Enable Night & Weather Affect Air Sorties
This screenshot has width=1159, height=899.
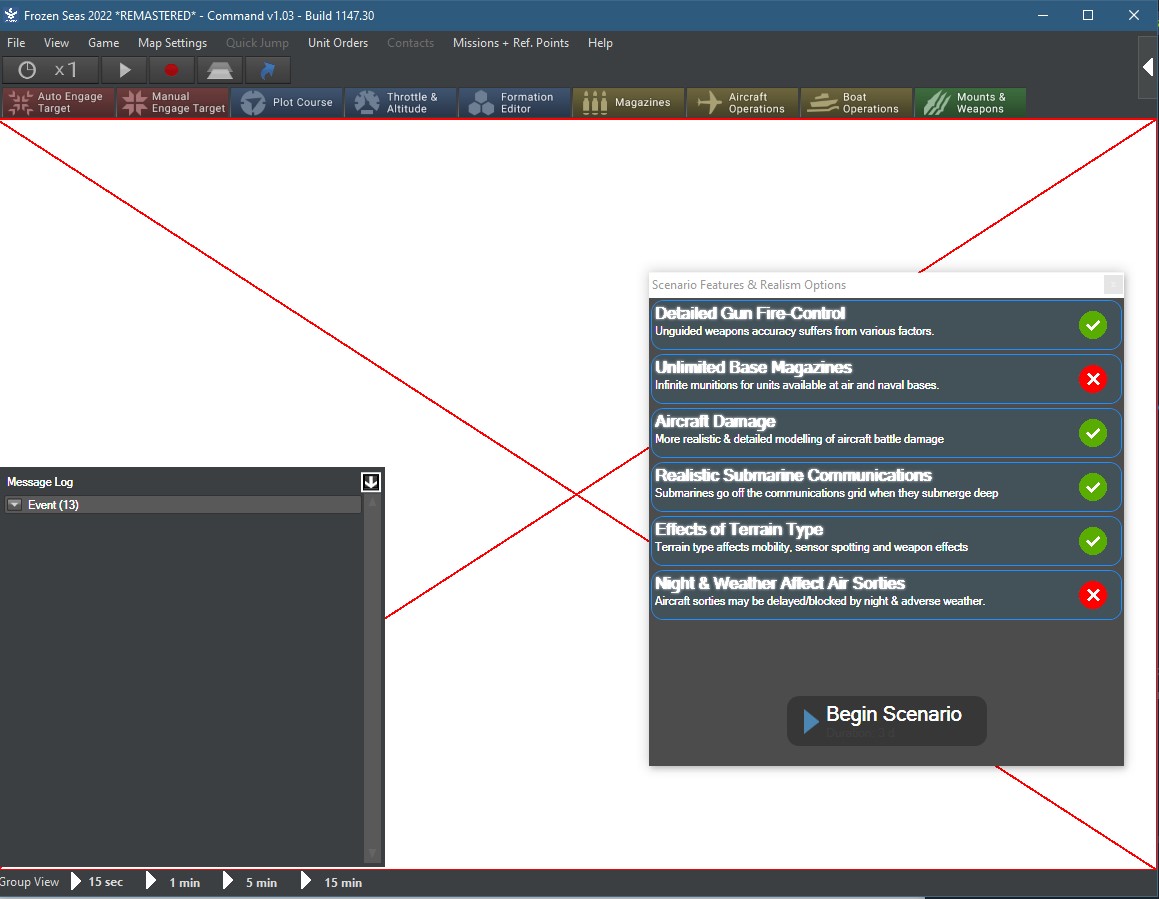pyautogui.click(x=1093, y=595)
